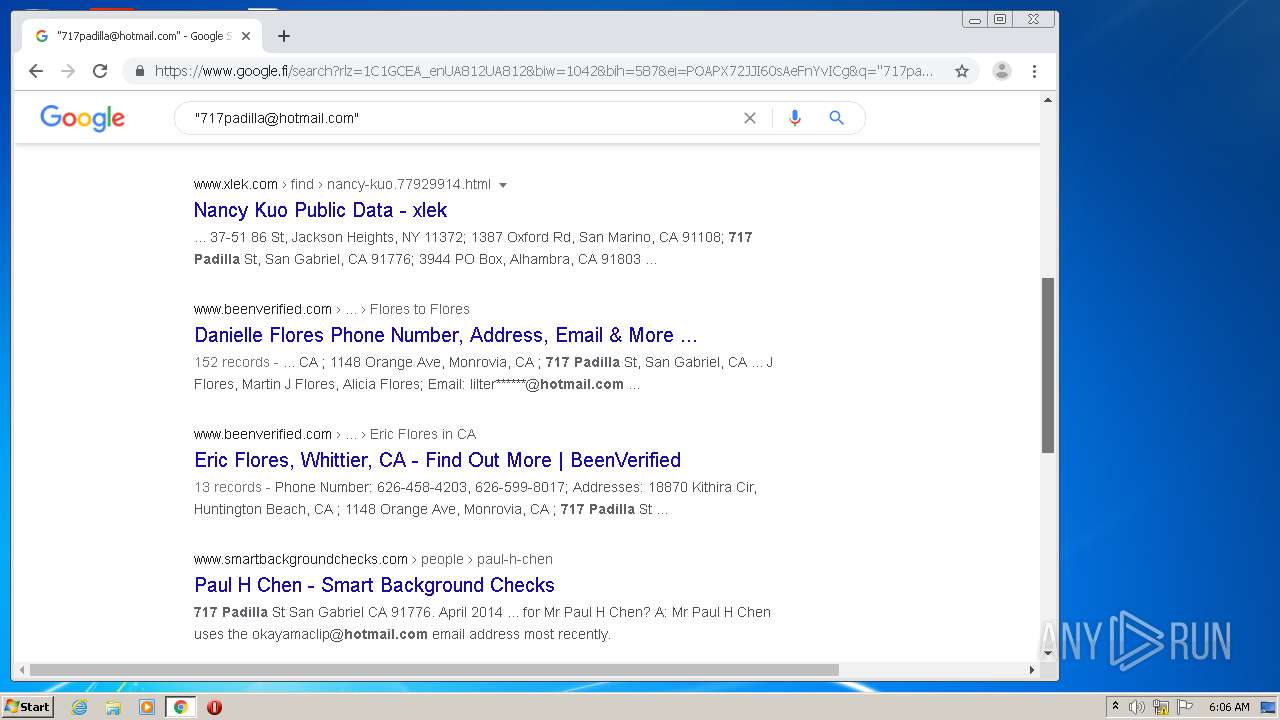The height and width of the screenshot is (720, 1280).
Task: Click the forward navigation arrow
Action: coord(68,71)
